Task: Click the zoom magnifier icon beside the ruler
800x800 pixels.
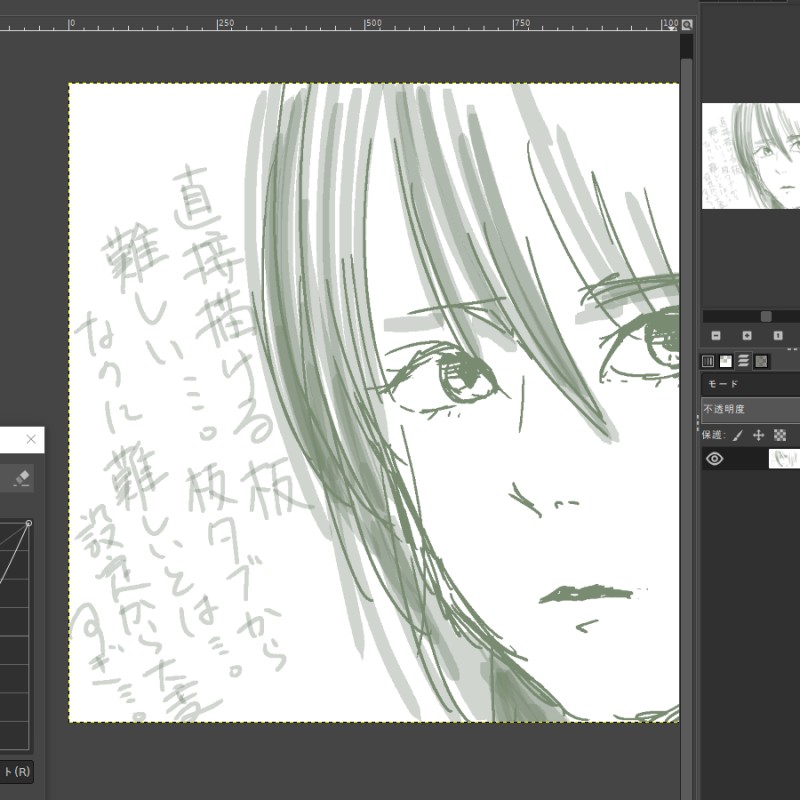Action: point(687,24)
